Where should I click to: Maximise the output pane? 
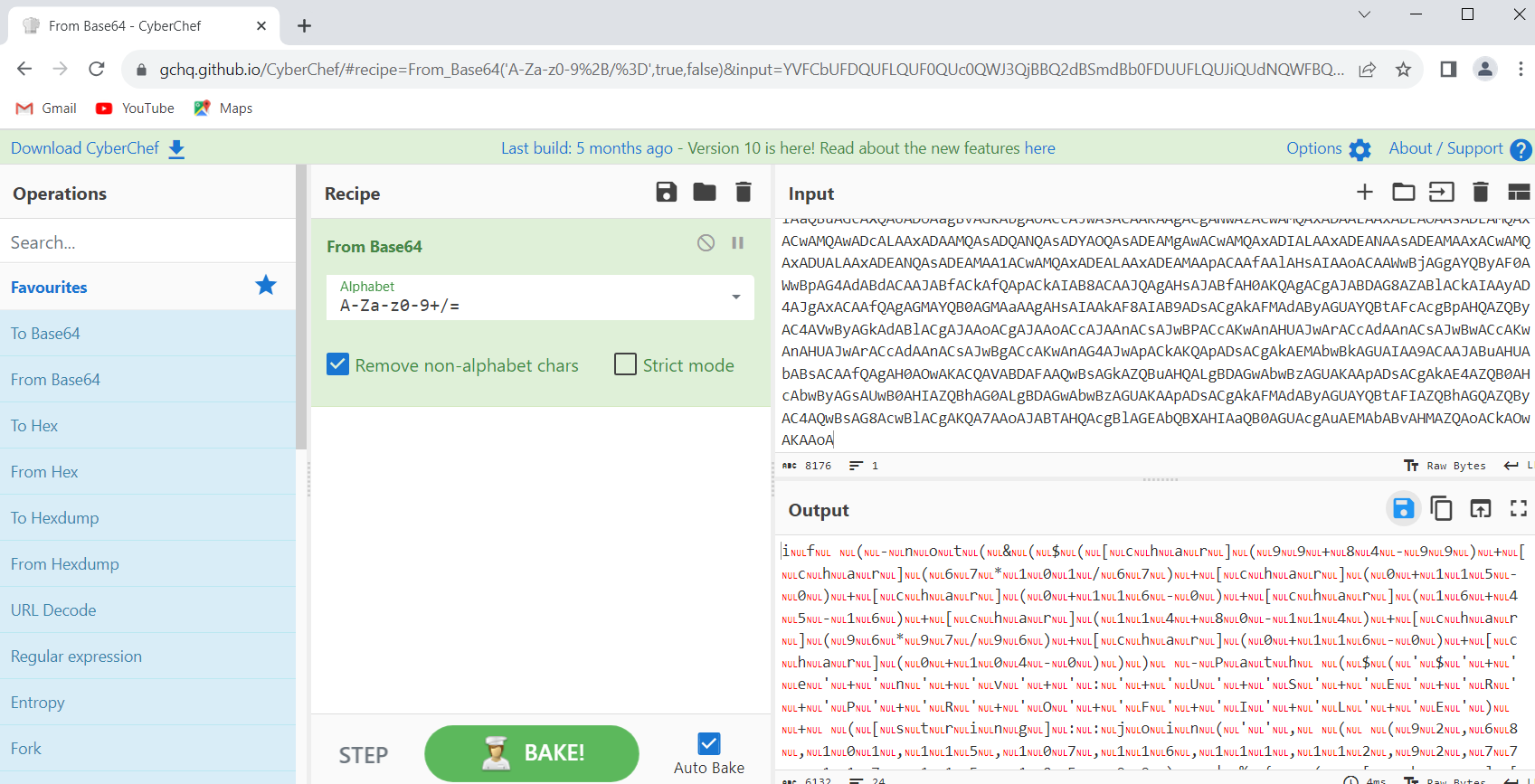coord(1519,509)
